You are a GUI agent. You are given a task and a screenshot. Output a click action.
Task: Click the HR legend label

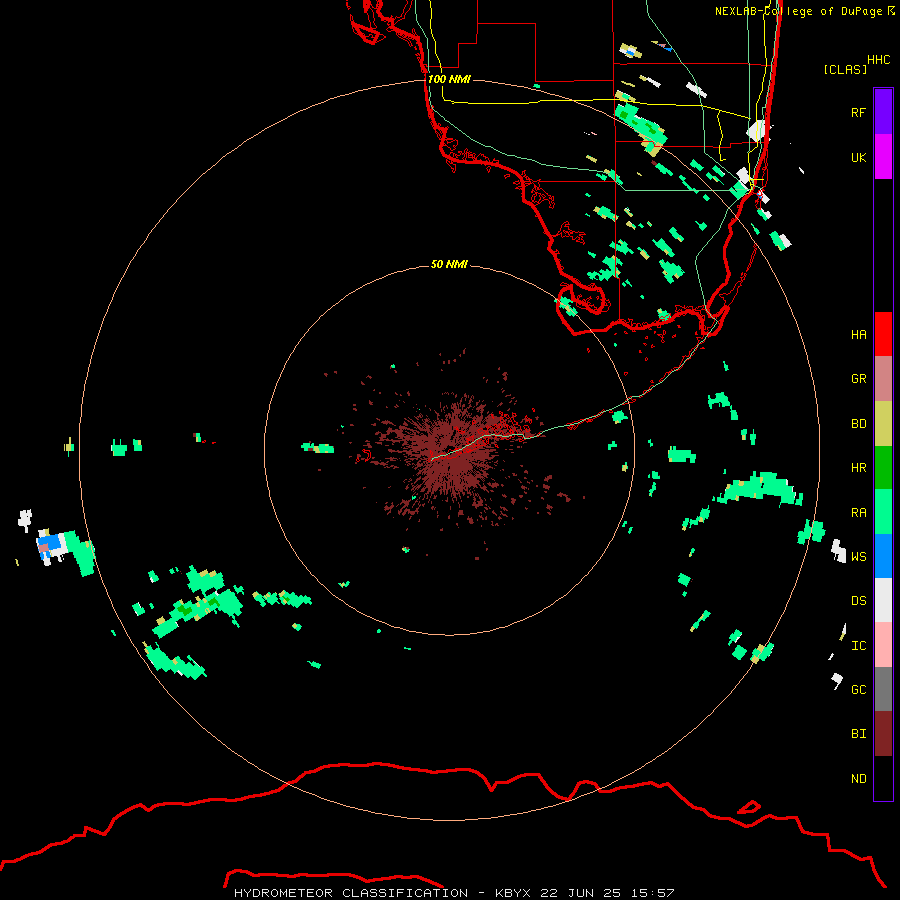tap(858, 468)
